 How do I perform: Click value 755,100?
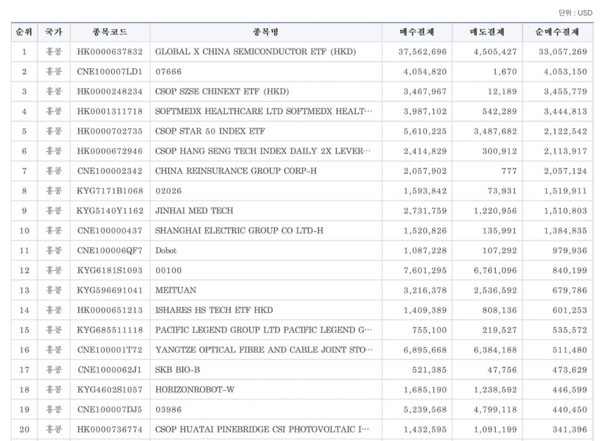429,330
